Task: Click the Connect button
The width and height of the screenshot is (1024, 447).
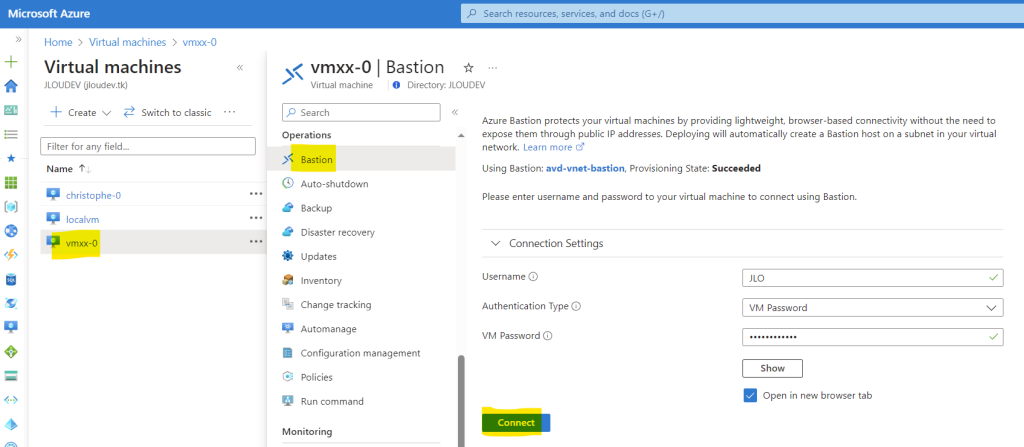Action: (x=516, y=422)
